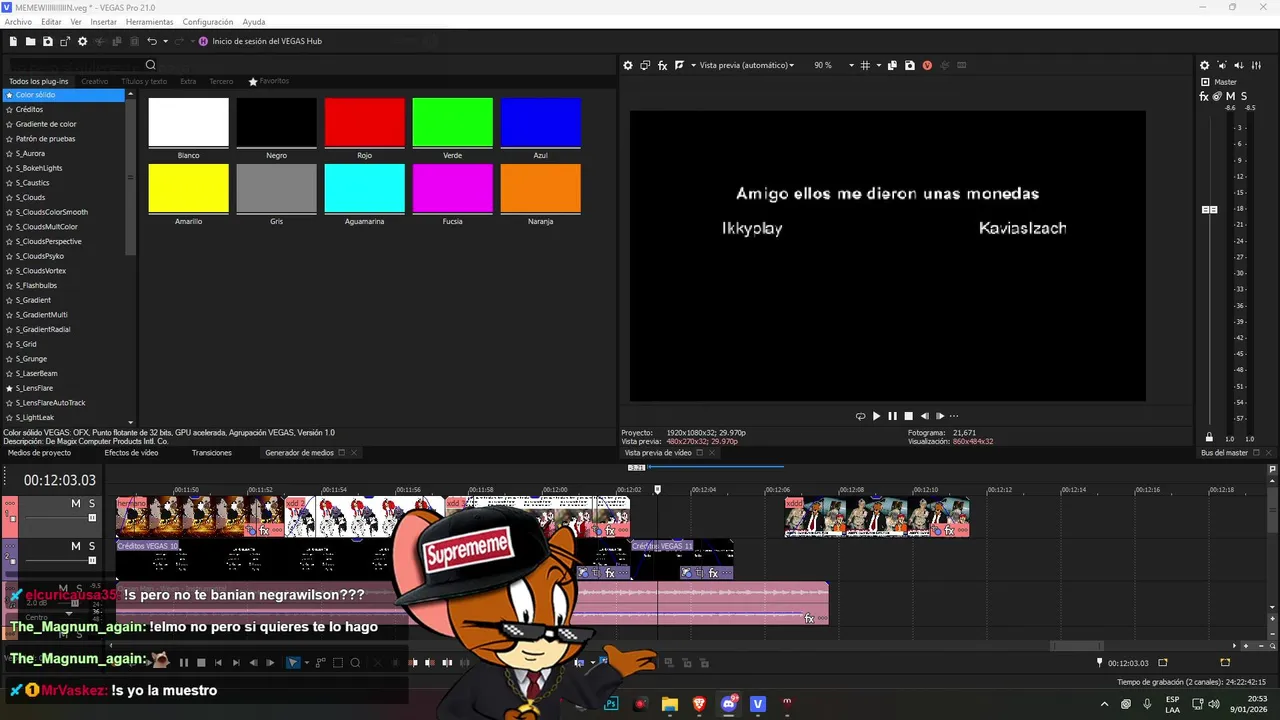Open the Editar menu
This screenshot has height=720, width=1280.
click(51, 21)
